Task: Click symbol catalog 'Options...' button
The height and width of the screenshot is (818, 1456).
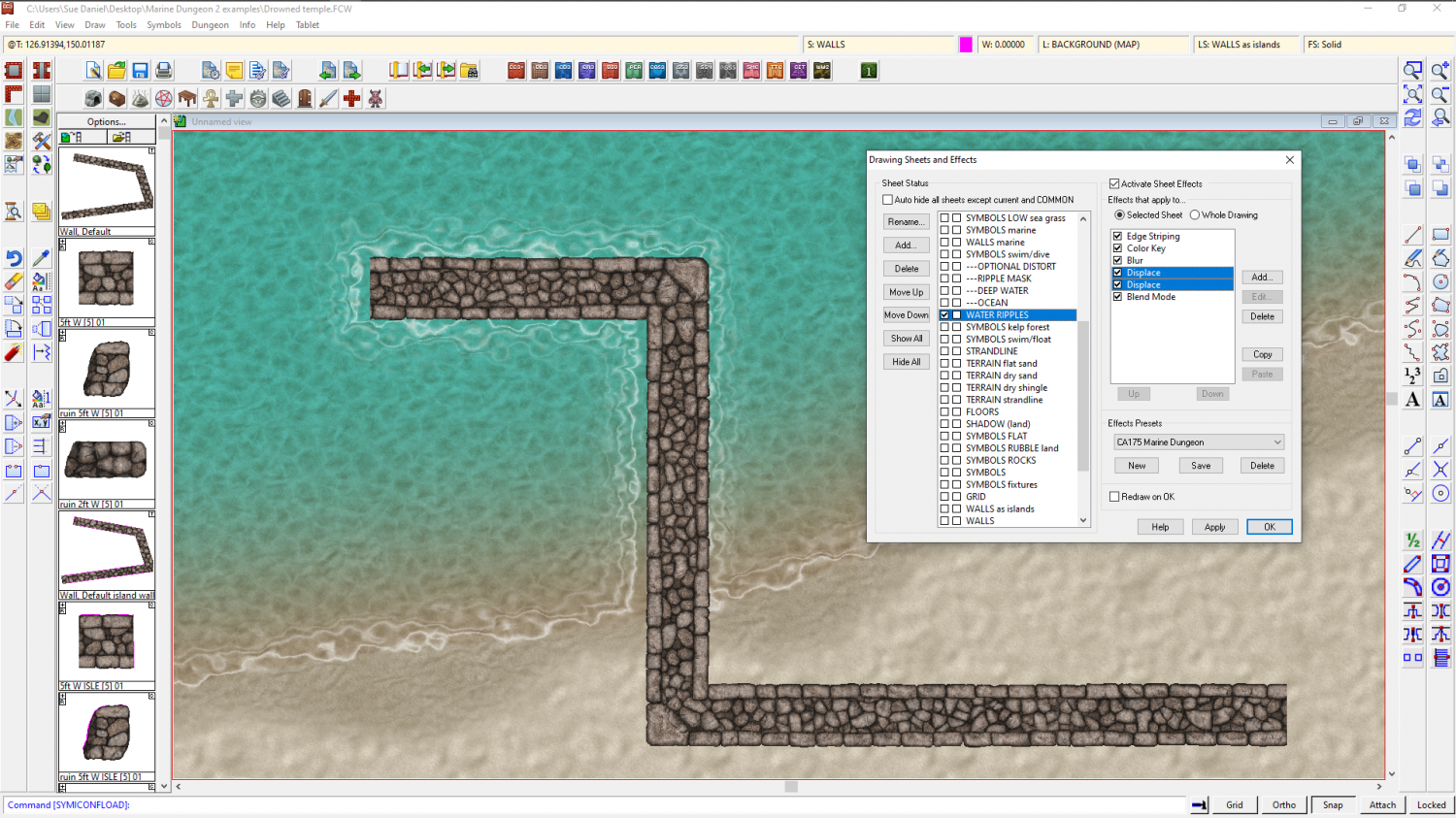Action: click(x=107, y=121)
